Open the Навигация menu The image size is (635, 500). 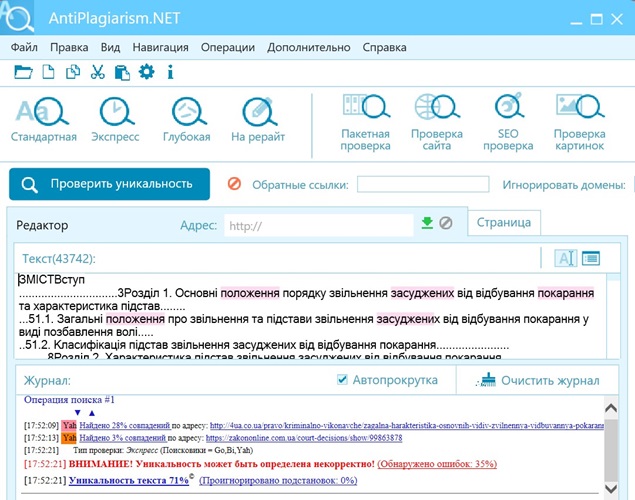160,47
